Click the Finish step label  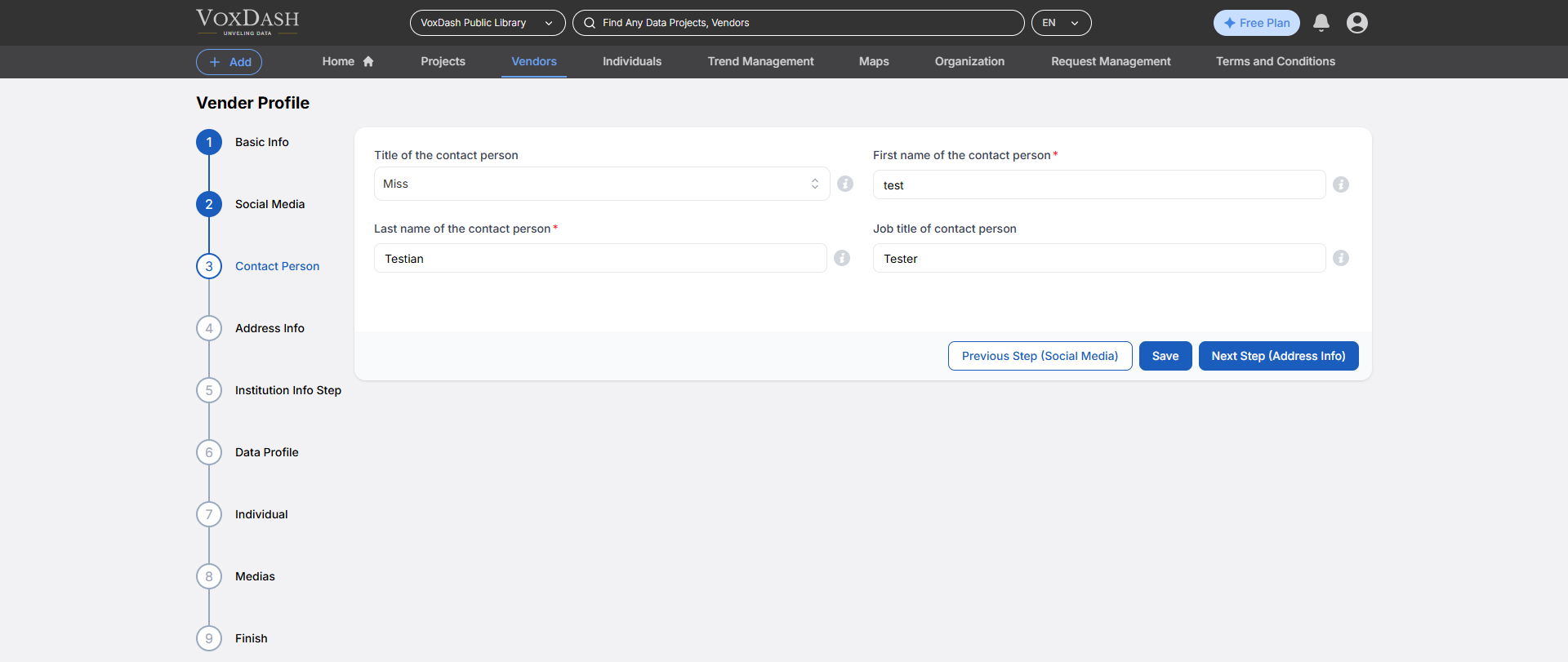251,638
